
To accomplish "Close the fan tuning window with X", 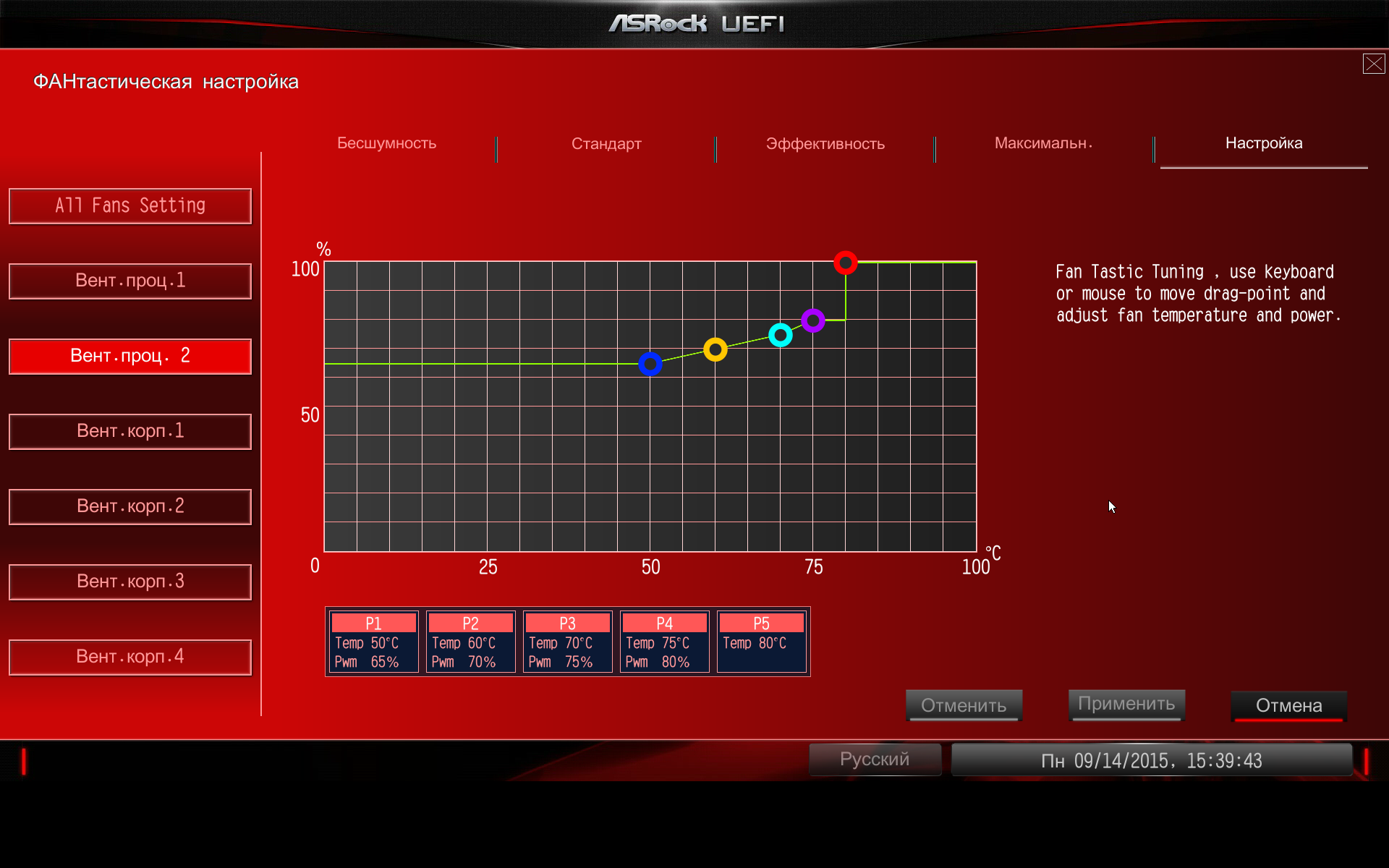I will [x=1373, y=64].
